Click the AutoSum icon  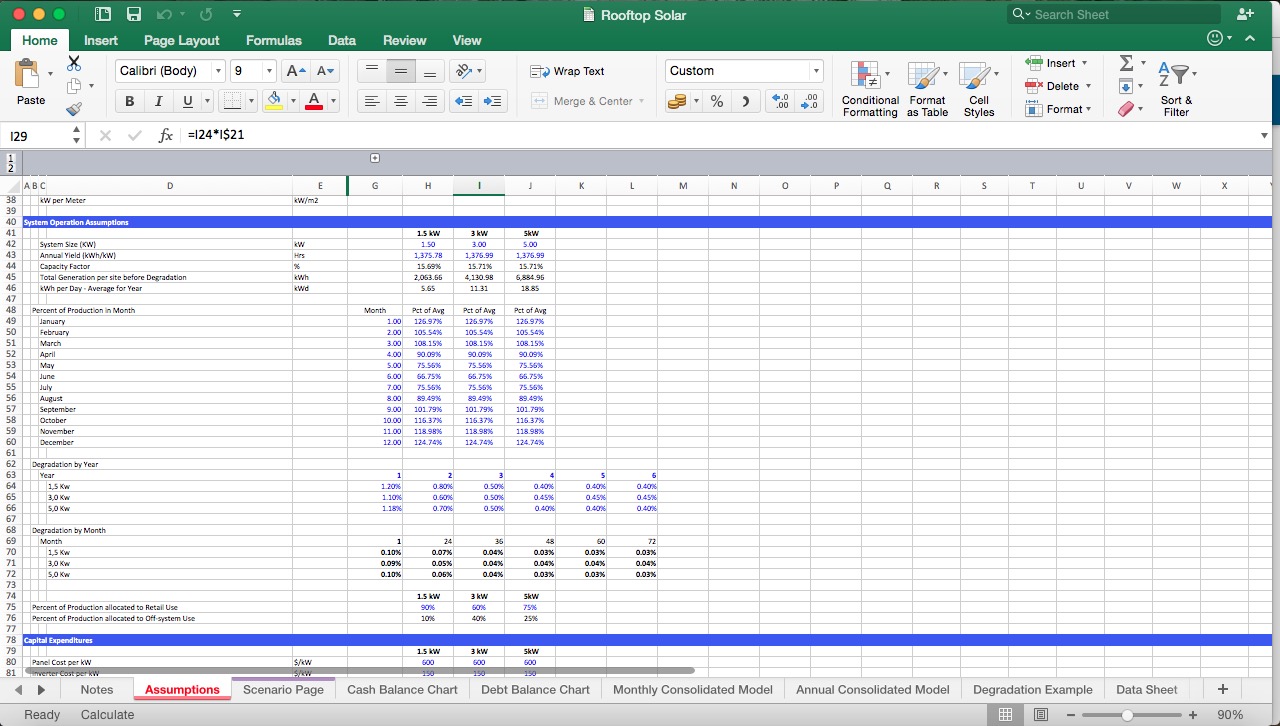1126,63
